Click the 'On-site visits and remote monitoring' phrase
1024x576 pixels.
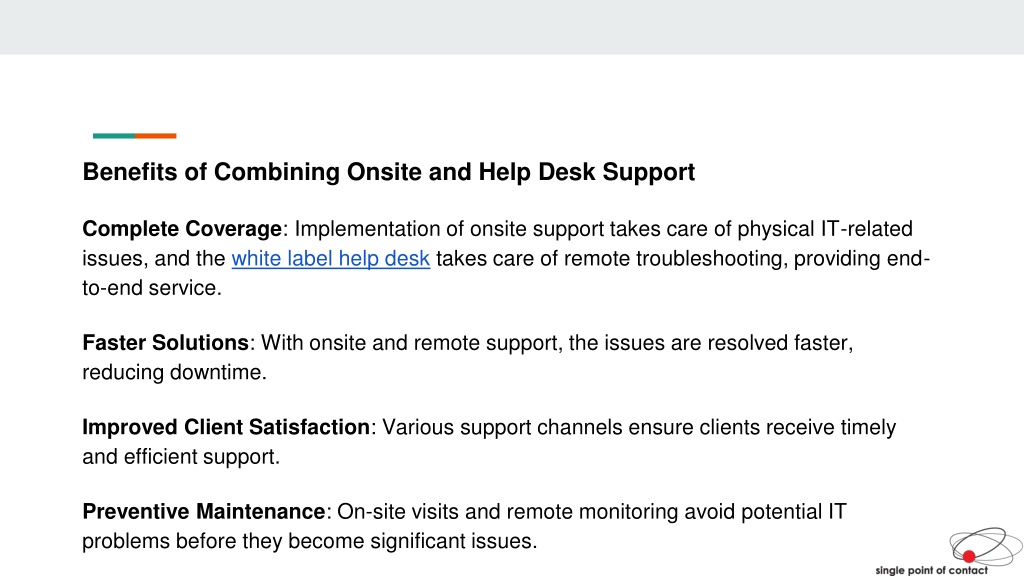coord(507,511)
